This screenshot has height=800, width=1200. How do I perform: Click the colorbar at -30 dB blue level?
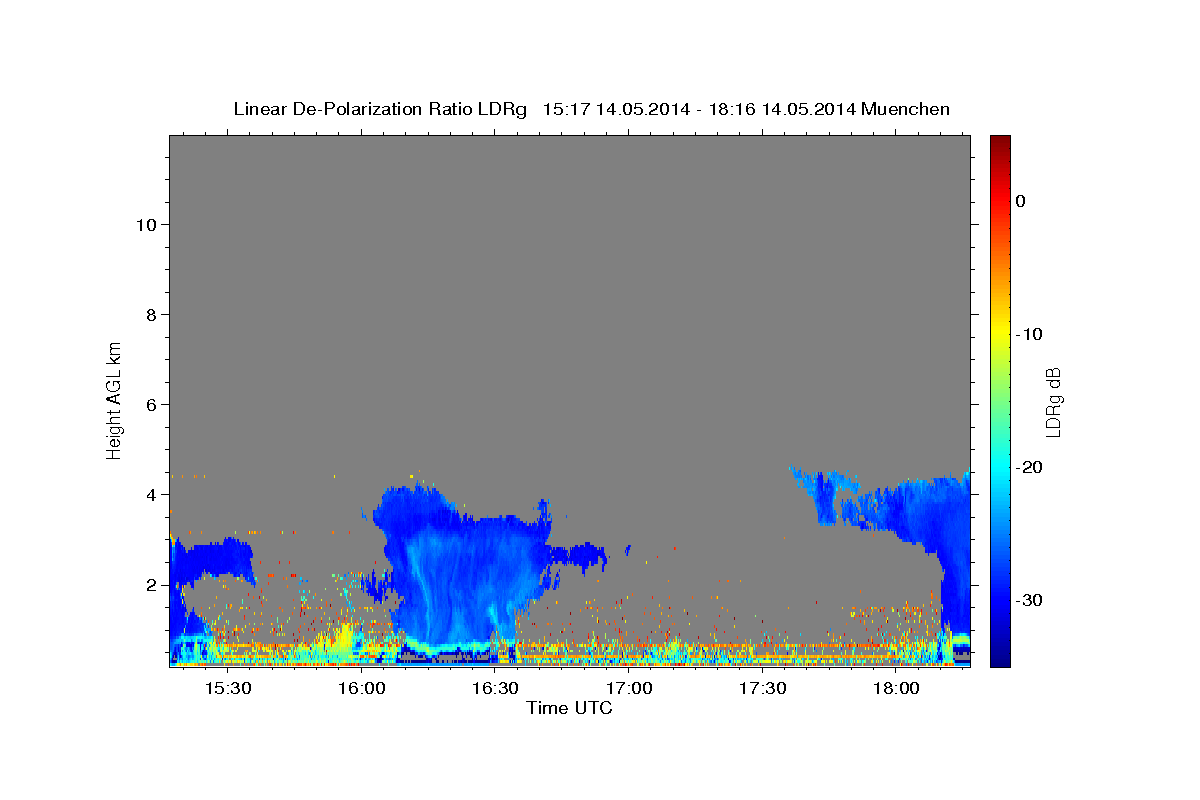[x=1000, y=600]
